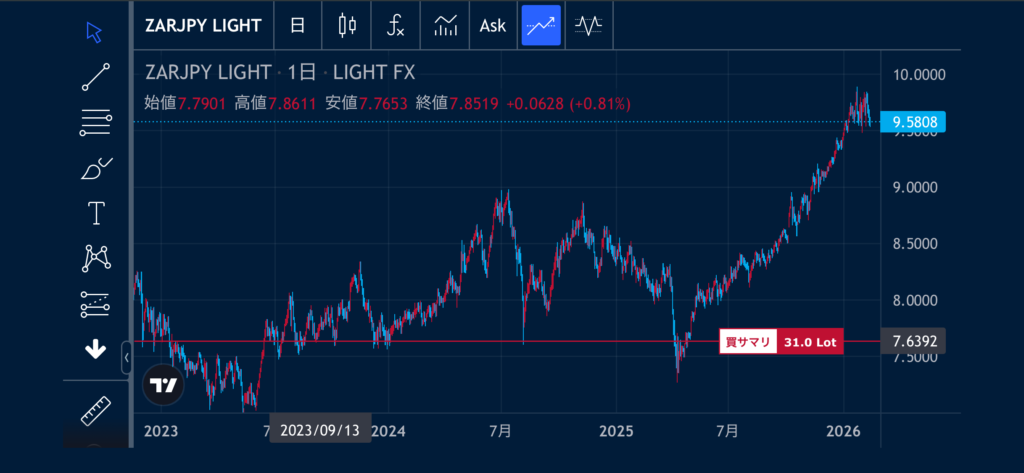Open the fx indicators menu

pyautogui.click(x=395, y=26)
